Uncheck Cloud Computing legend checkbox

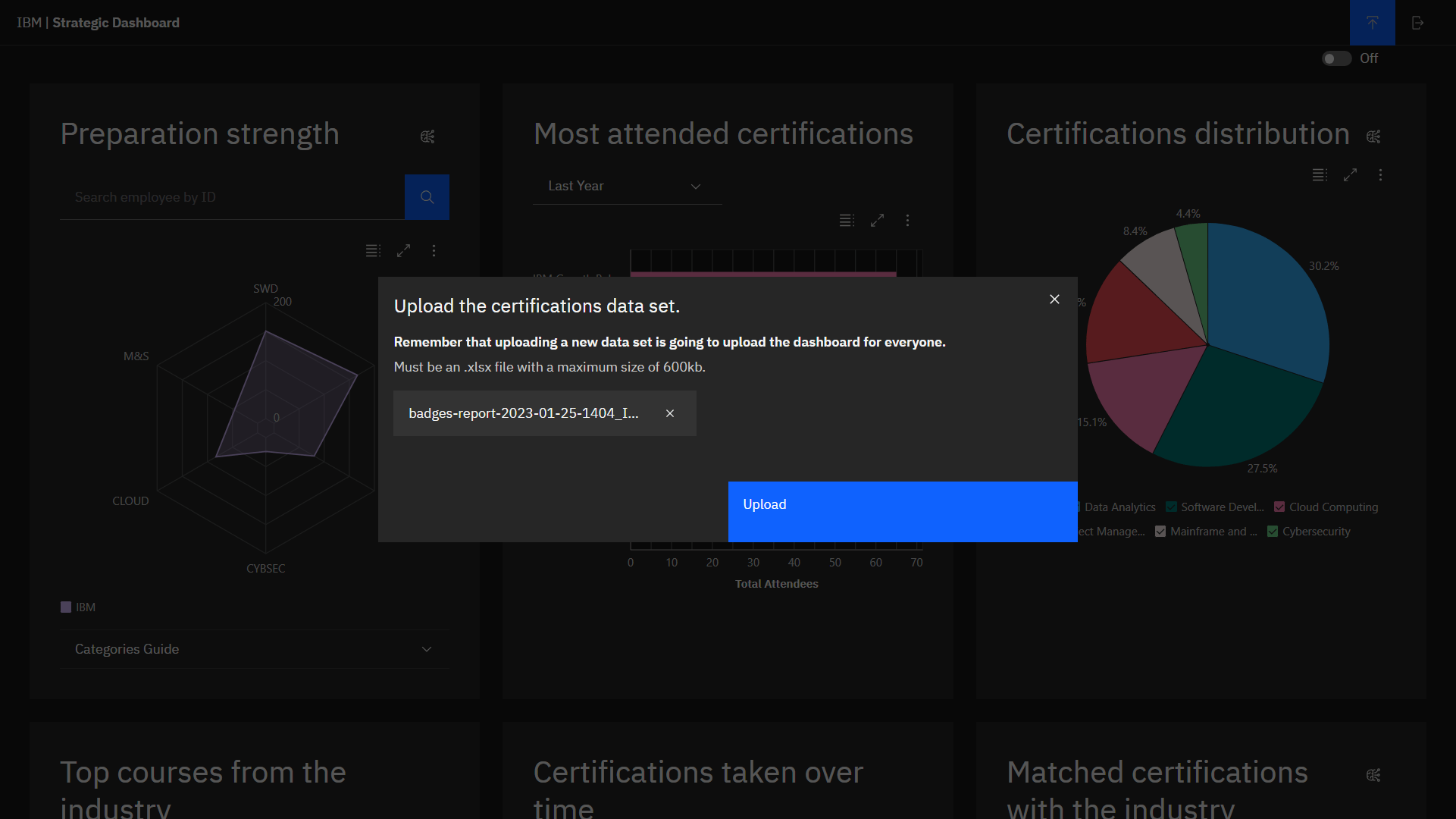point(1279,507)
